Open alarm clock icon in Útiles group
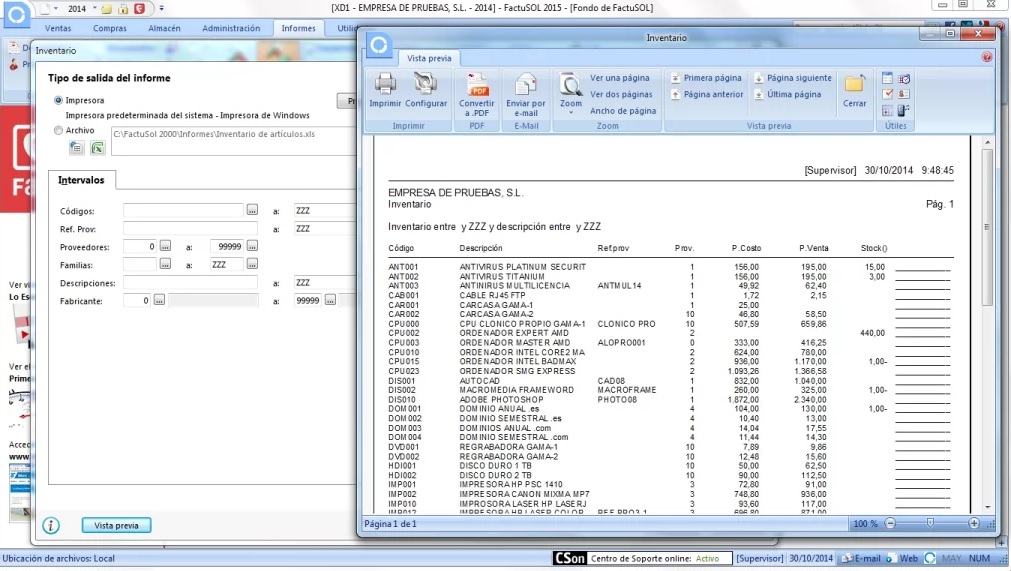Screen dimensions: 1011x571 (904, 79)
